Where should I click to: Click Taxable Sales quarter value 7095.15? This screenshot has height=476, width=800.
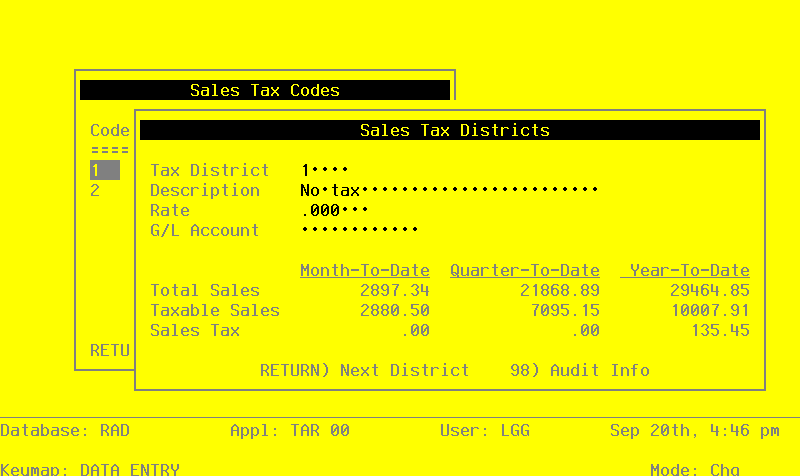(x=565, y=310)
